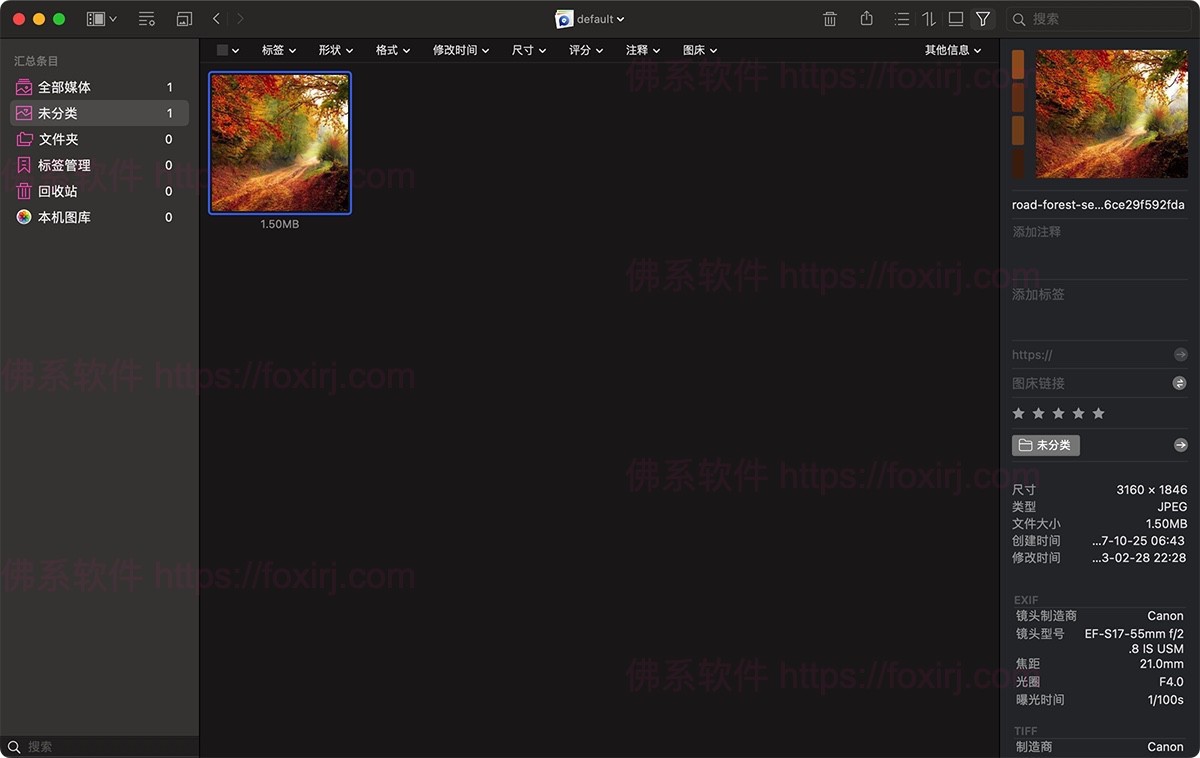Open the 标签 filter dropdown
Screen dimensions: 1200x758
click(279, 50)
